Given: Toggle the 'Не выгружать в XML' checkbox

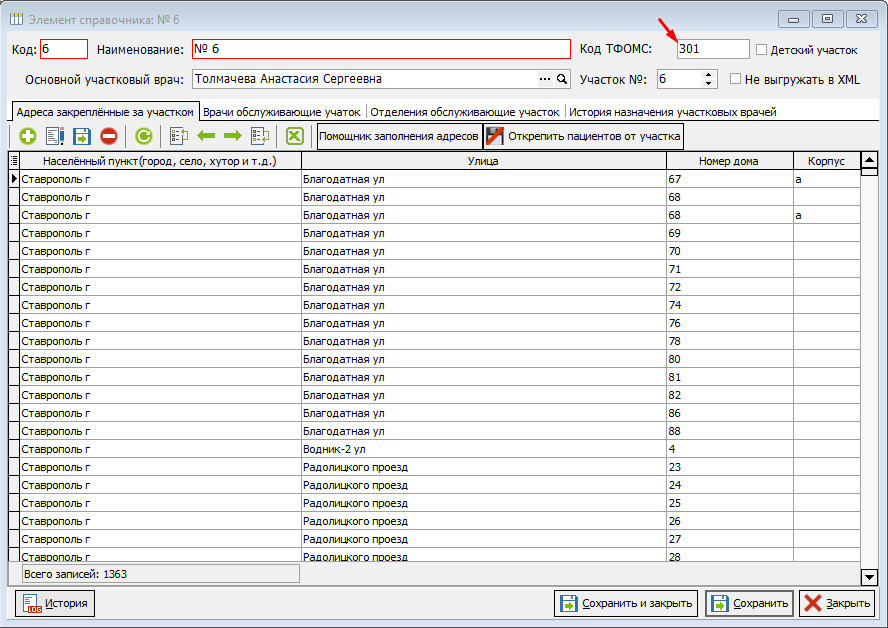Looking at the screenshot, I should 736,79.
